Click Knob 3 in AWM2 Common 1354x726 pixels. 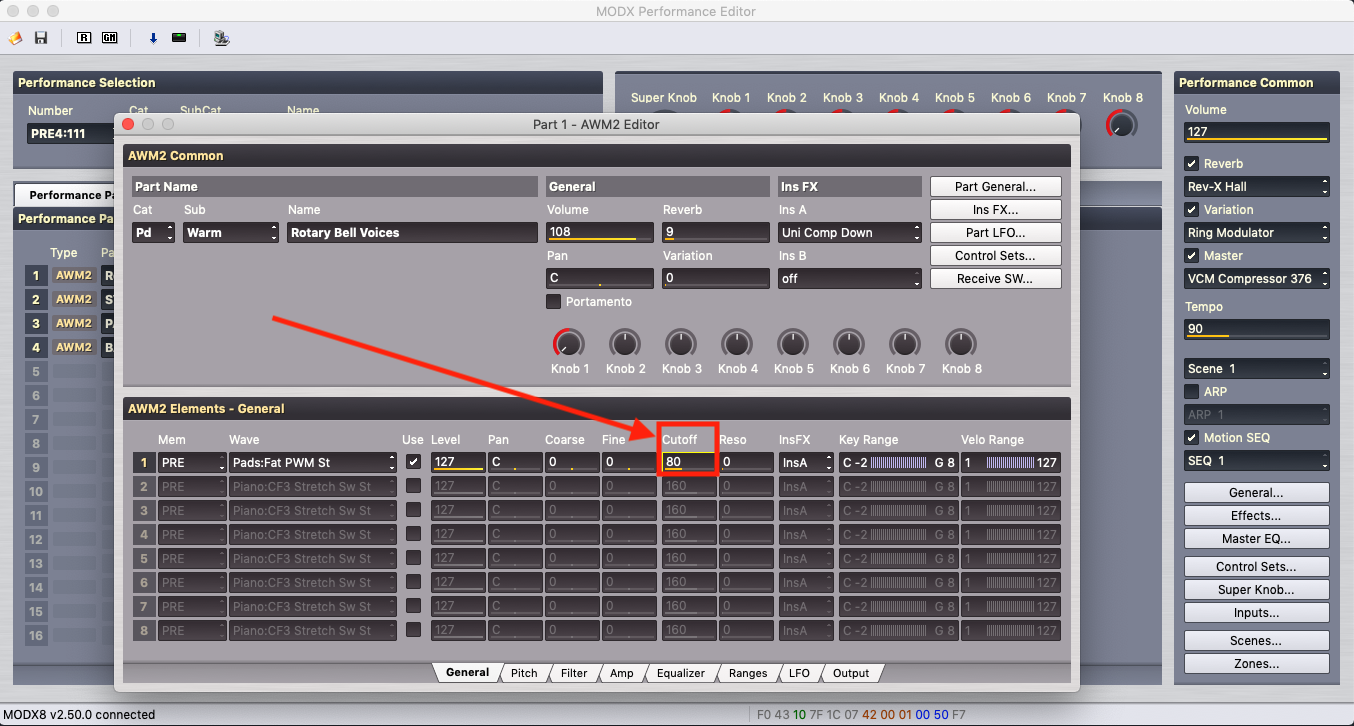coord(681,344)
